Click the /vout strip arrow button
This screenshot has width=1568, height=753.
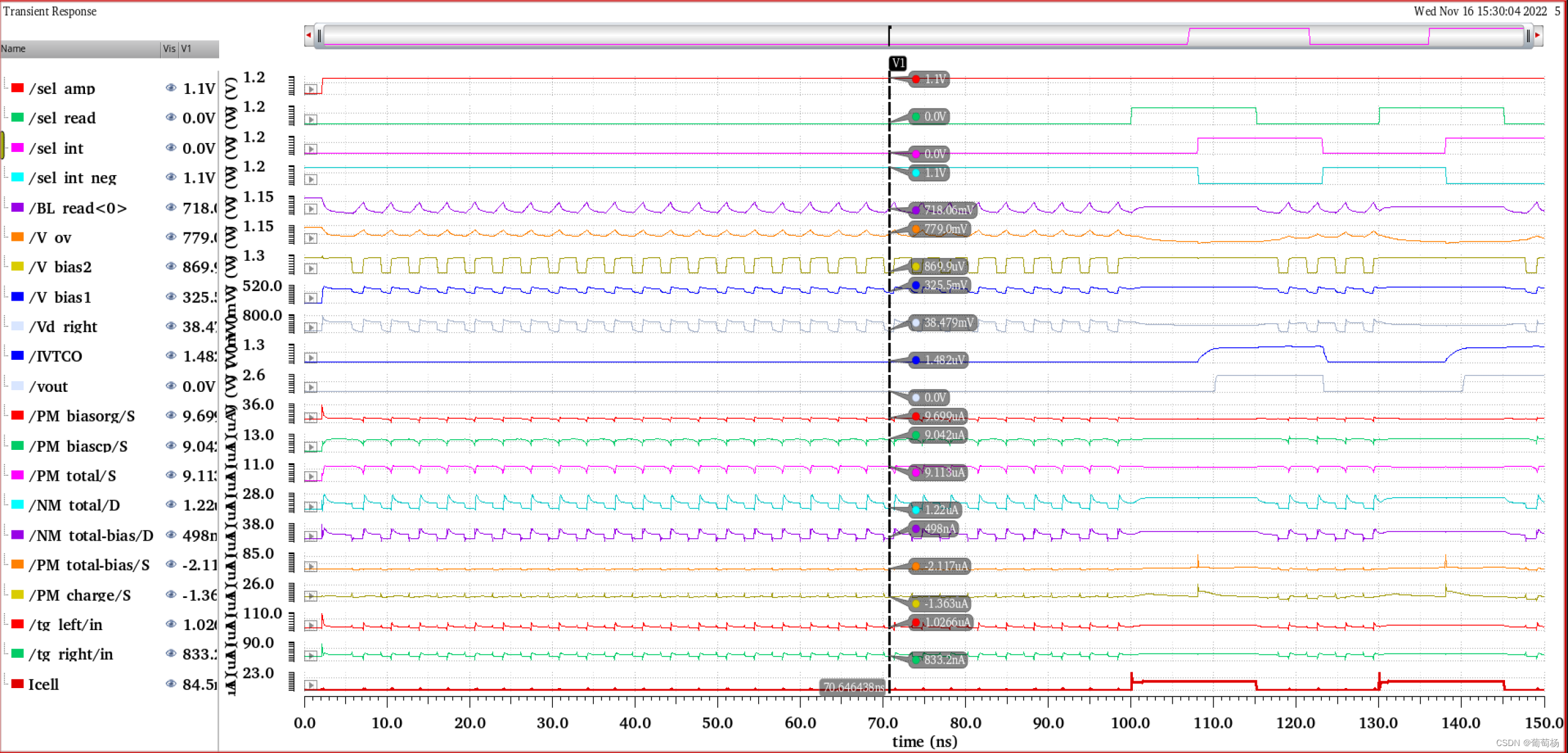pos(311,387)
